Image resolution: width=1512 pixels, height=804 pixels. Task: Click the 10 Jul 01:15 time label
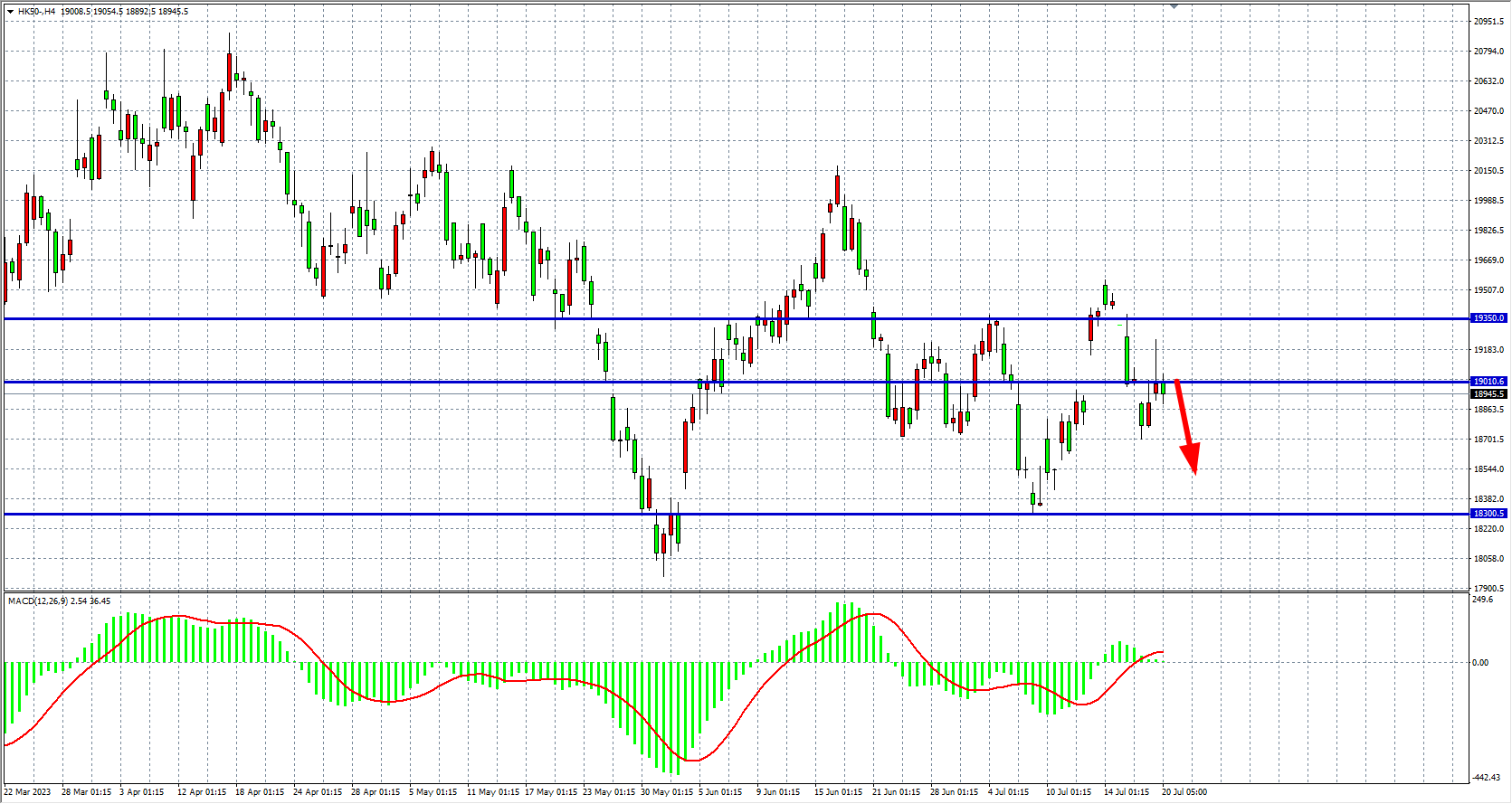1069,792
